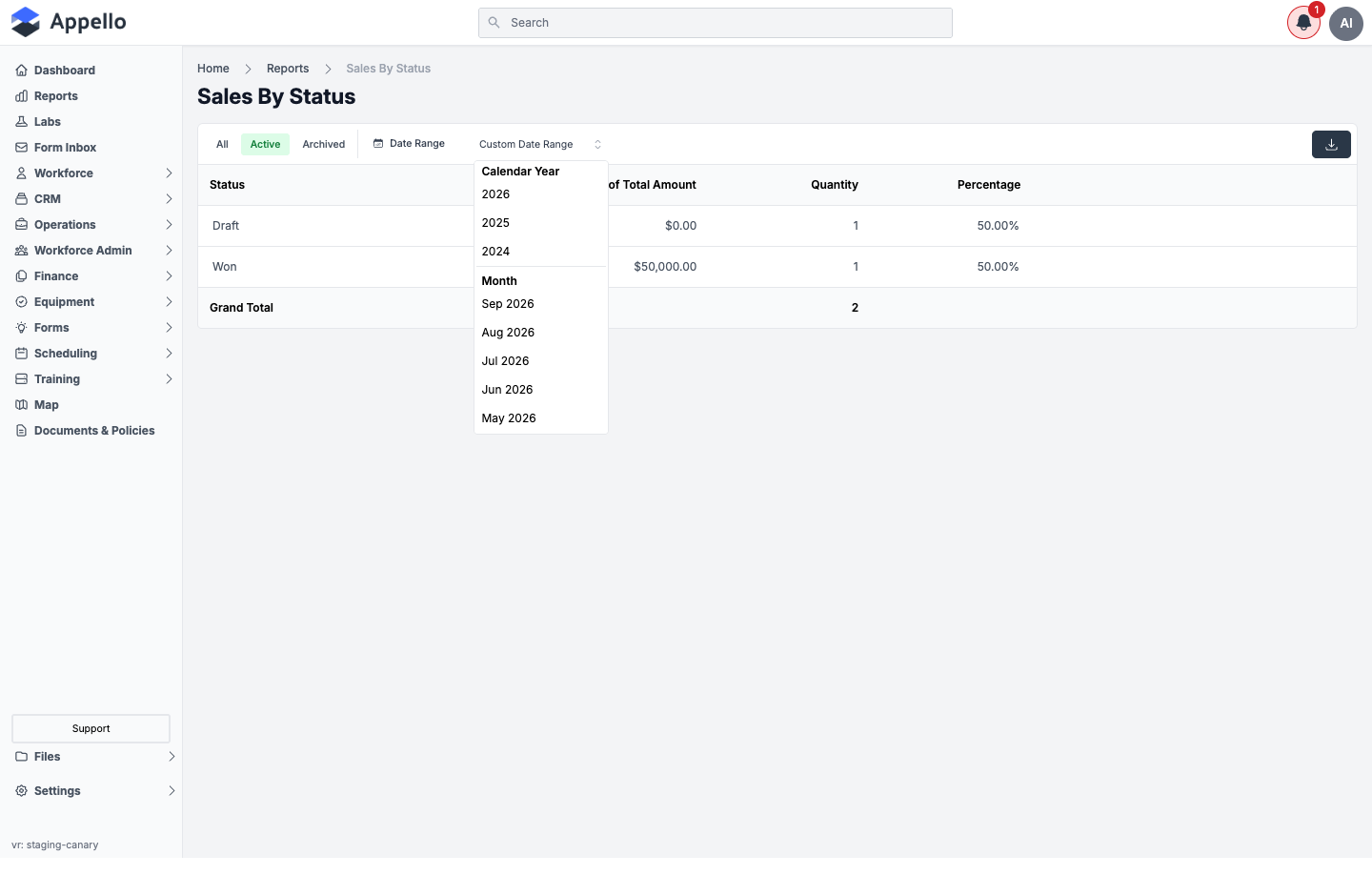Select May 2026 in the dropdown

coord(540,418)
